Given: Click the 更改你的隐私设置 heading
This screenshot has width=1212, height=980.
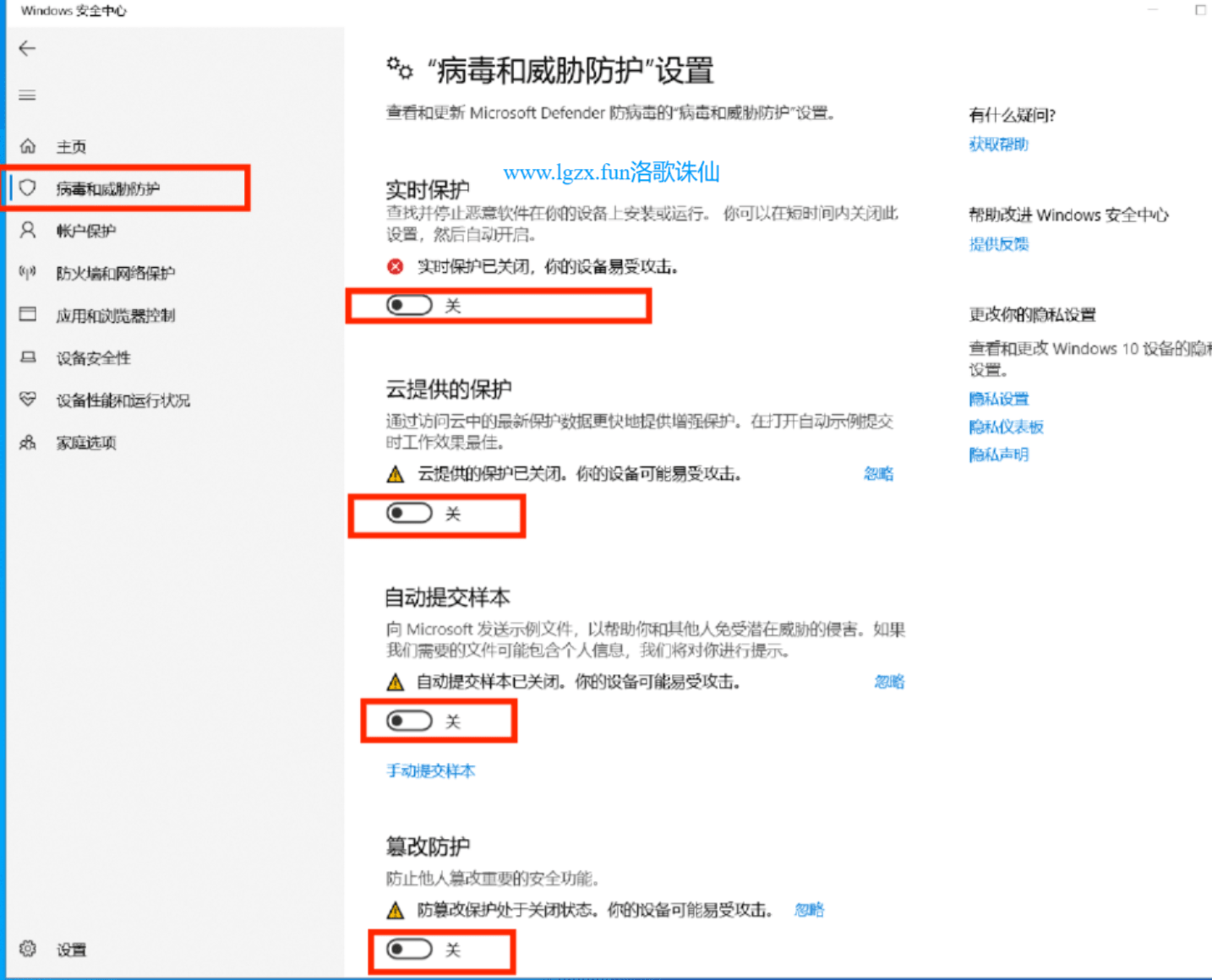Looking at the screenshot, I should [x=1032, y=314].
